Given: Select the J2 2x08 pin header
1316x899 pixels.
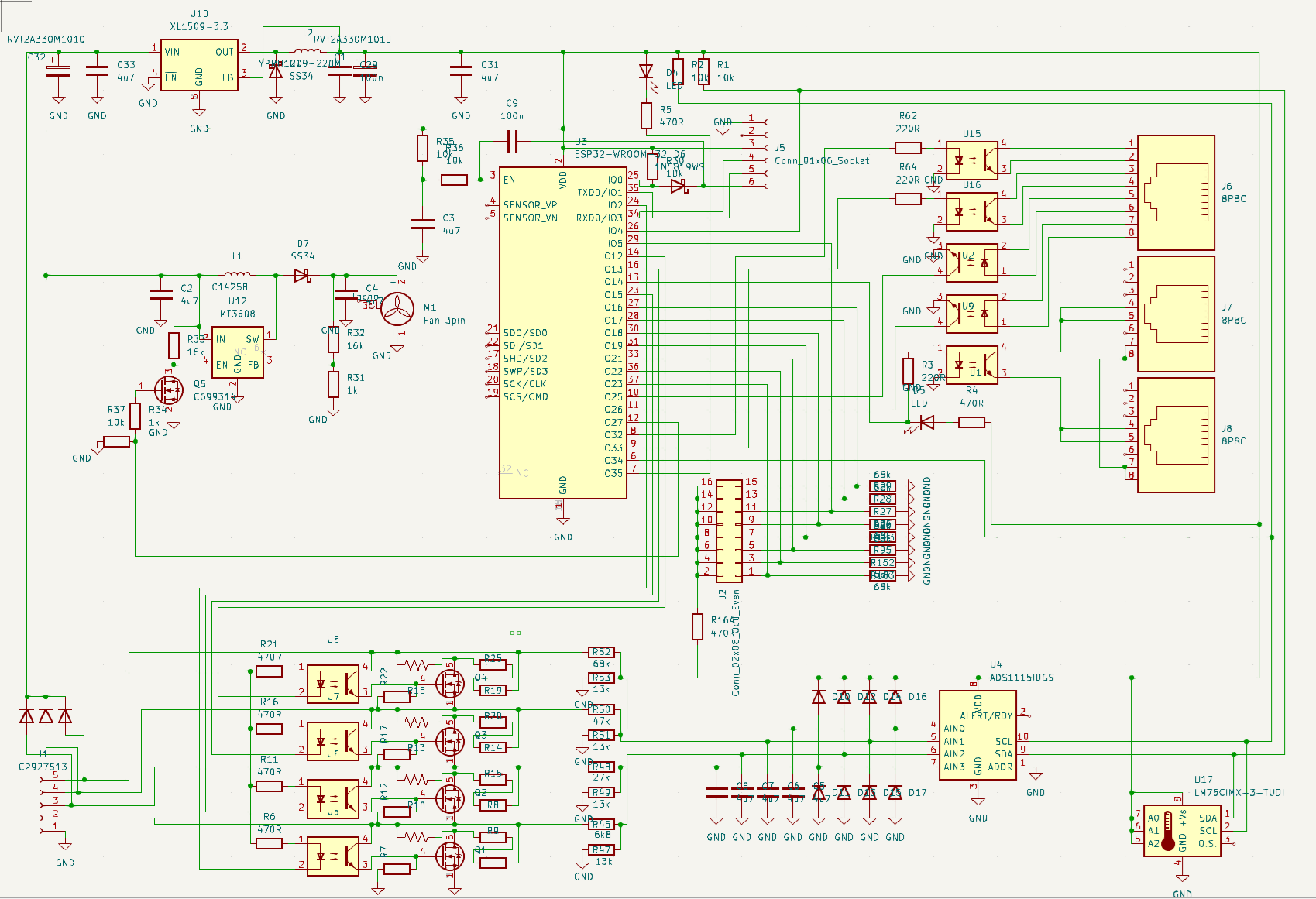Looking at the screenshot, I should click(729, 531).
